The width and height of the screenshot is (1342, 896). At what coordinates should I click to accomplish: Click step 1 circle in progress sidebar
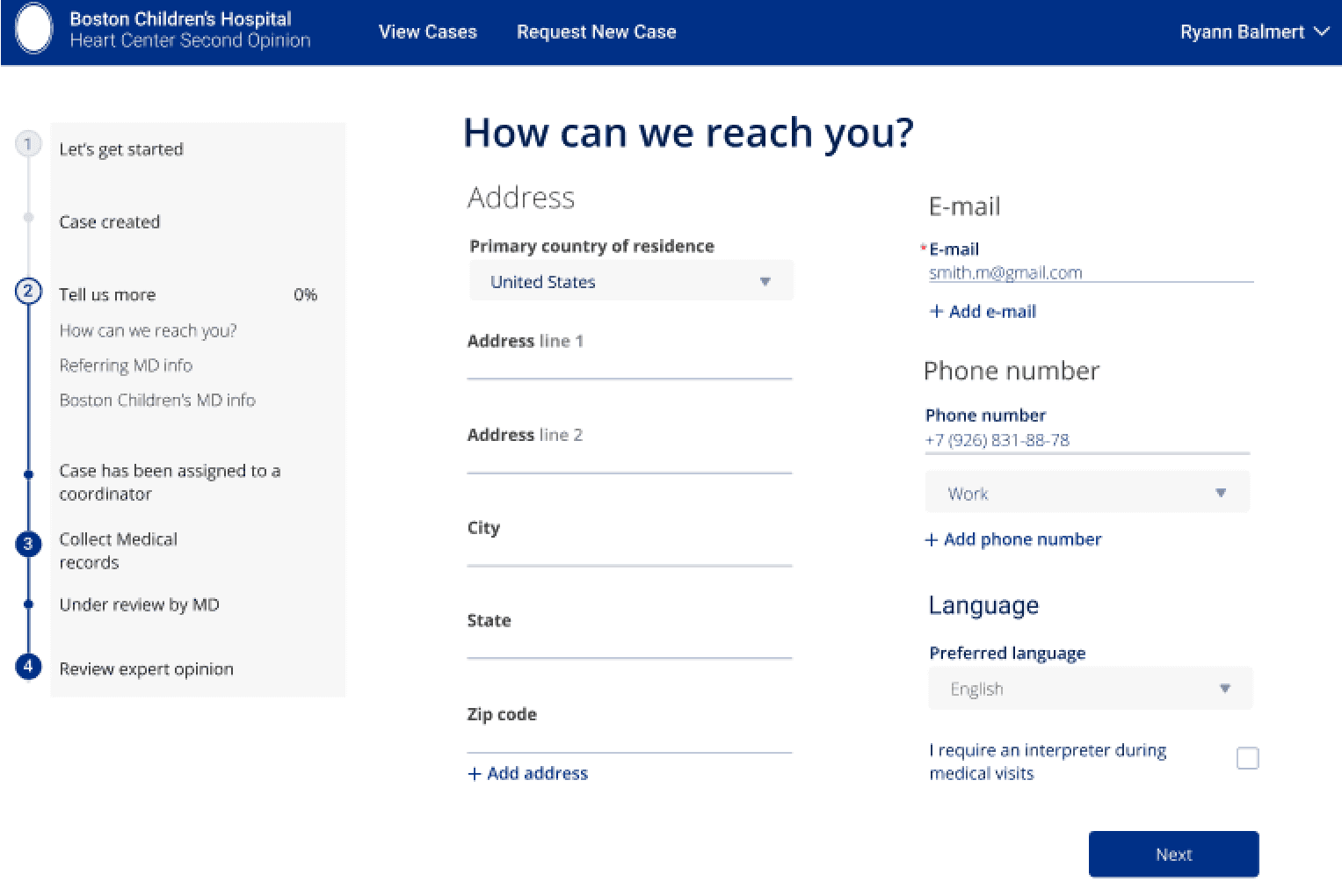(28, 143)
